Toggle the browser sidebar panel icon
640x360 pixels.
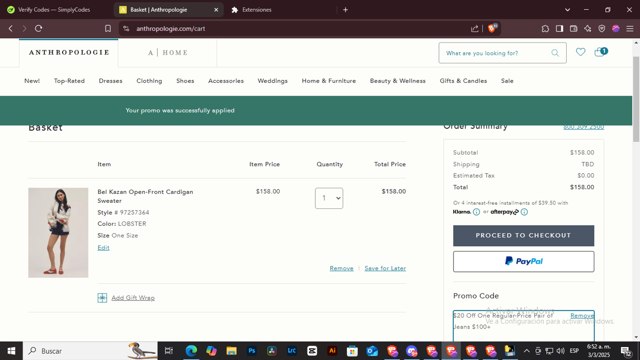click(560, 29)
